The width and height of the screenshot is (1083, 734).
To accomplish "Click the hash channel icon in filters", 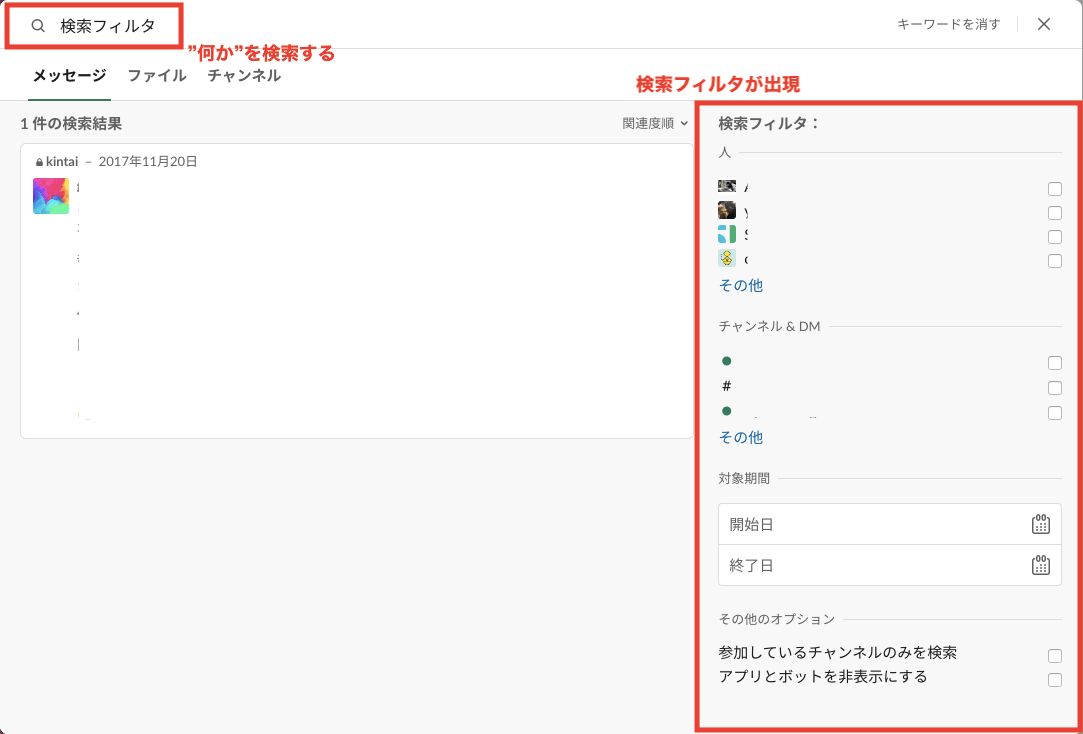I will click(727, 386).
